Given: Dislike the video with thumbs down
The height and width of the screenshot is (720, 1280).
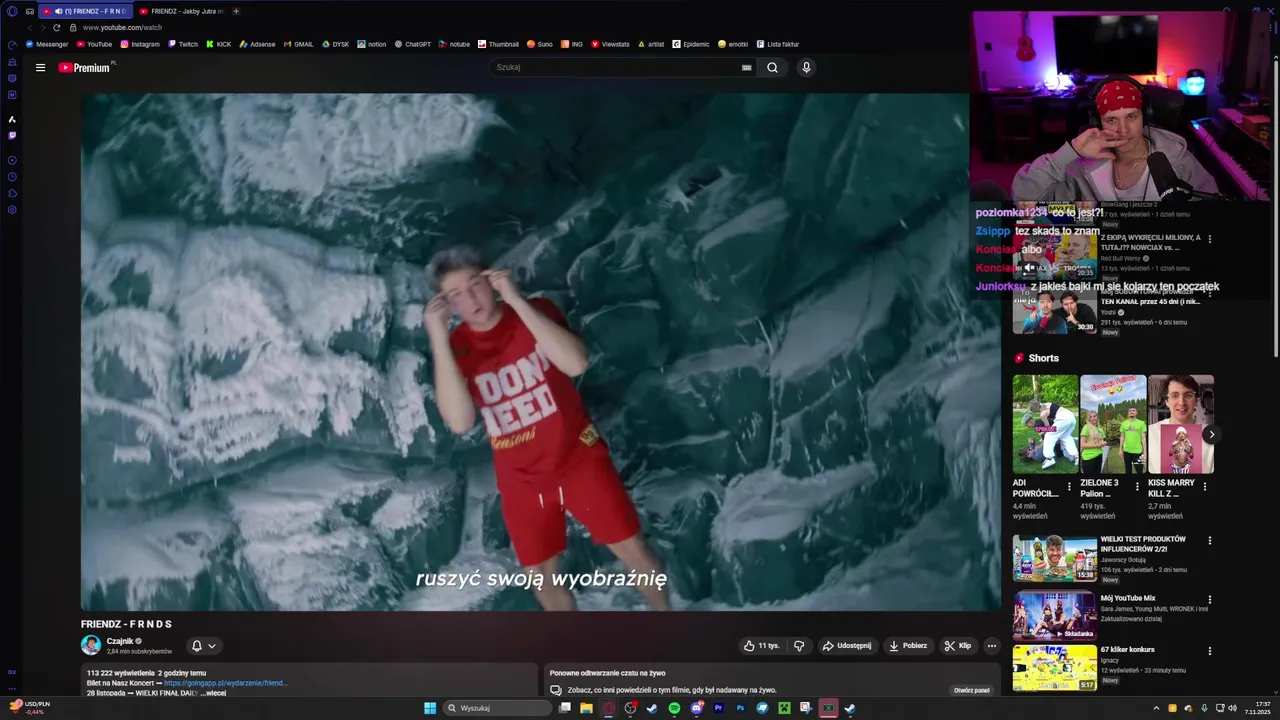Looking at the screenshot, I should (x=799, y=646).
